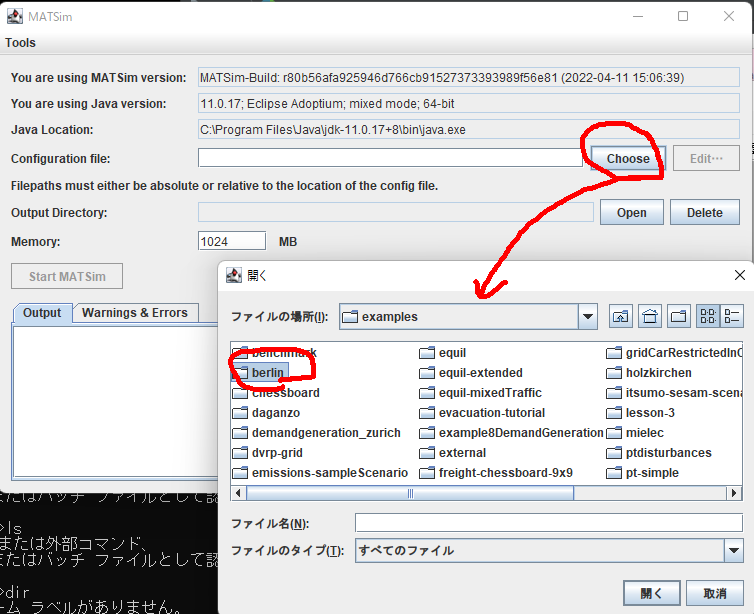This screenshot has width=754, height=614.
Task: Select the chessboard folder icon
Action: point(240,393)
